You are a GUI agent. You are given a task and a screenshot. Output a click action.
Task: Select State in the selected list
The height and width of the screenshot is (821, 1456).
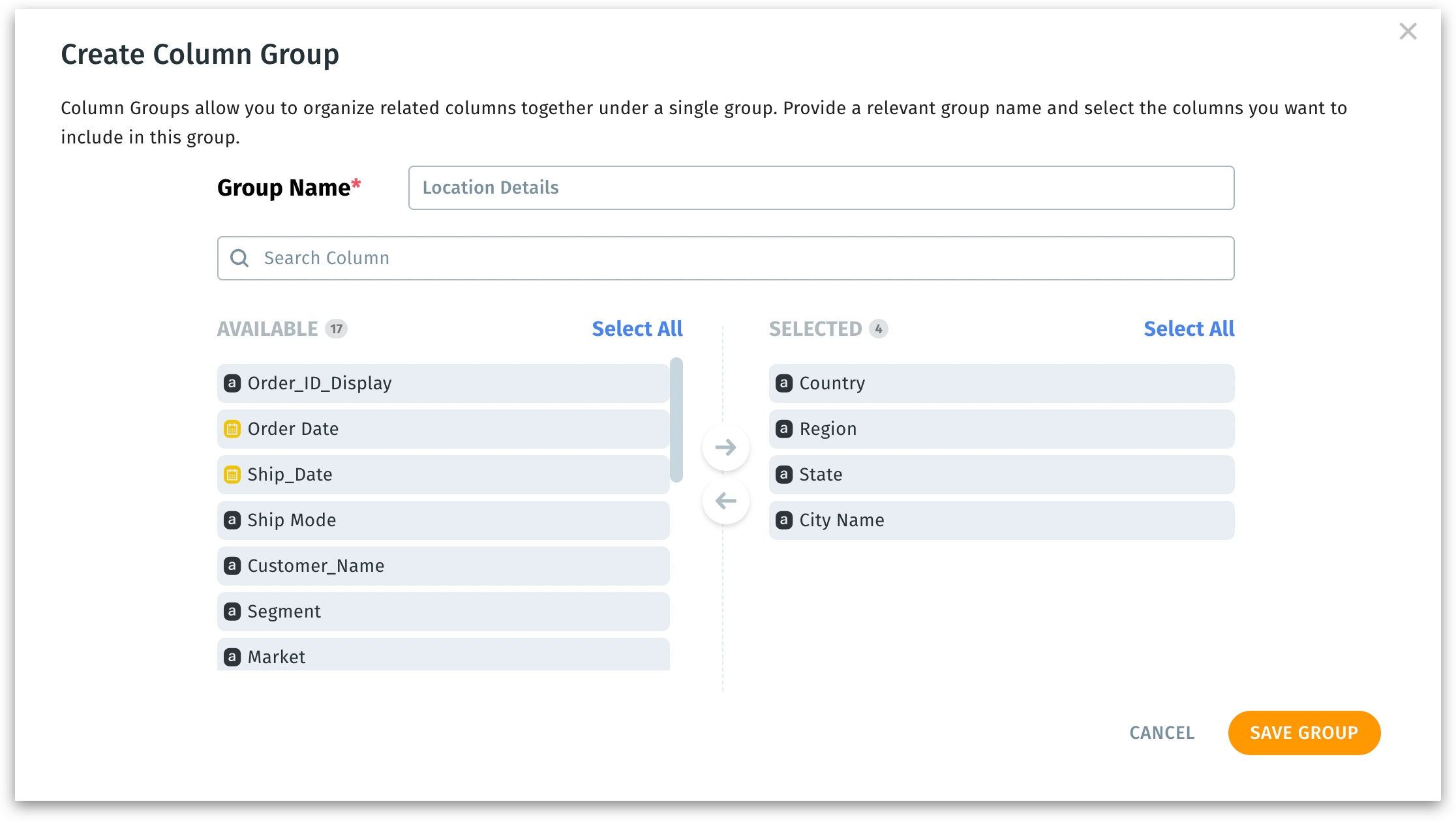[x=1001, y=475]
